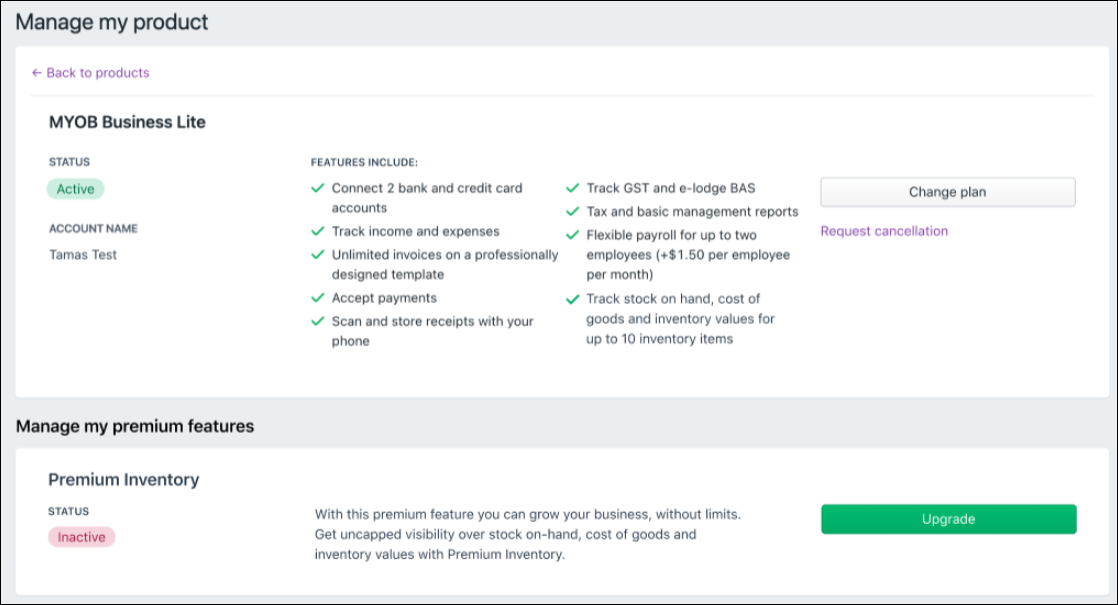1118x605 pixels.
Task: Click the checkmark beside Scan and store receipts
Action: click(x=318, y=321)
